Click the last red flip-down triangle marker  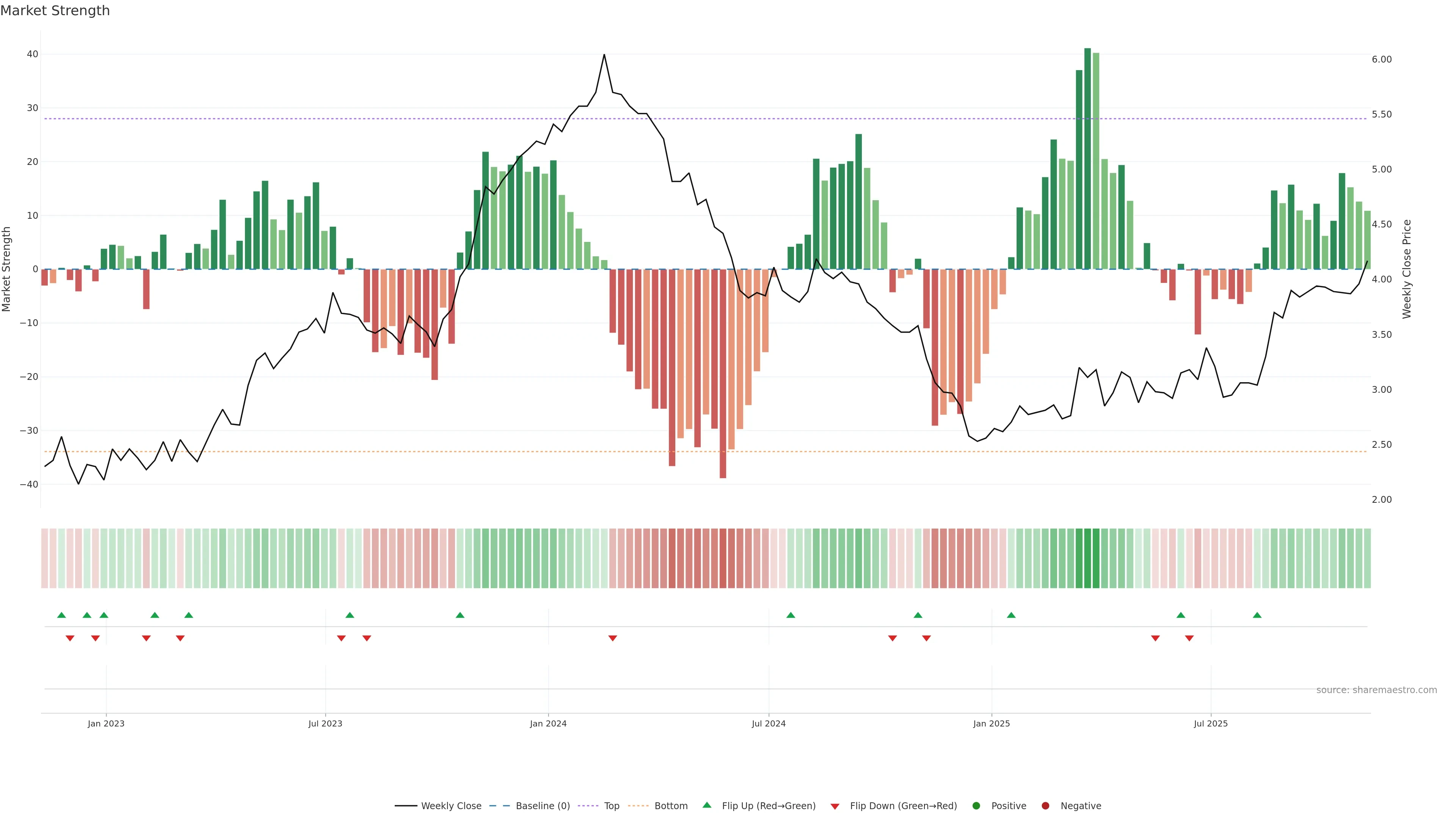1189,638
